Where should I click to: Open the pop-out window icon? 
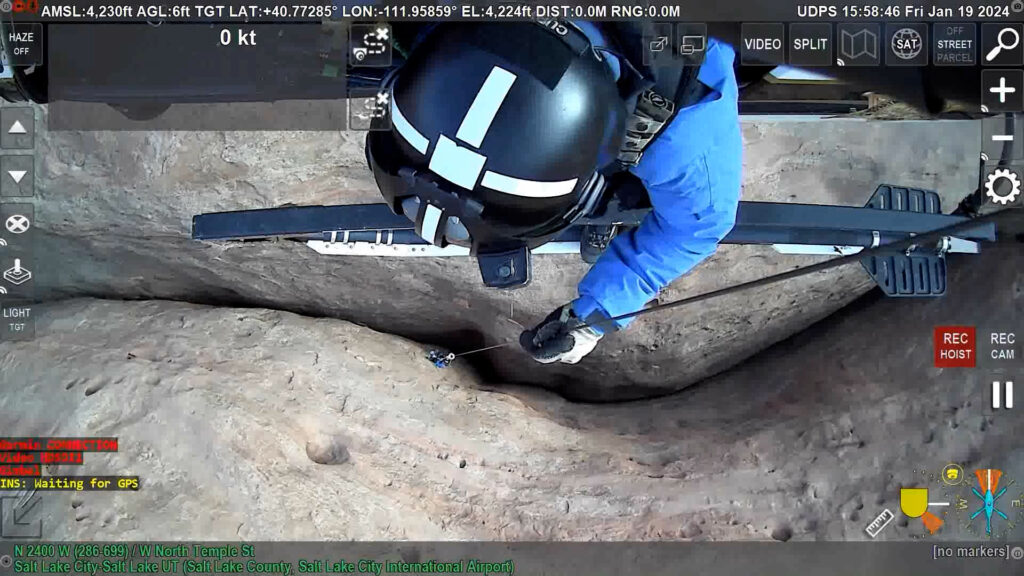tap(659, 45)
